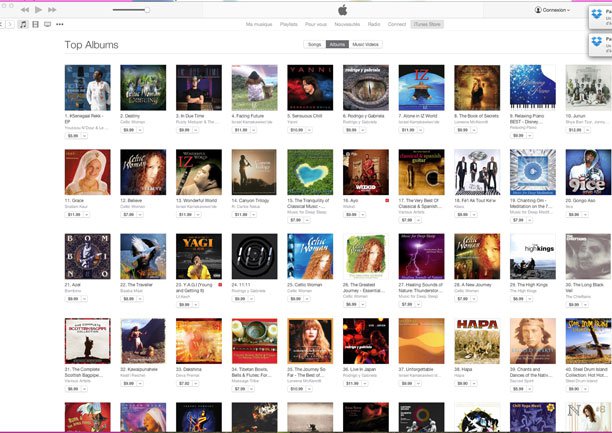Viewport: 612px width, 433px height.
Task: Click the second Dropbox notification icon
Action: pyautogui.click(x=597, y=41)
